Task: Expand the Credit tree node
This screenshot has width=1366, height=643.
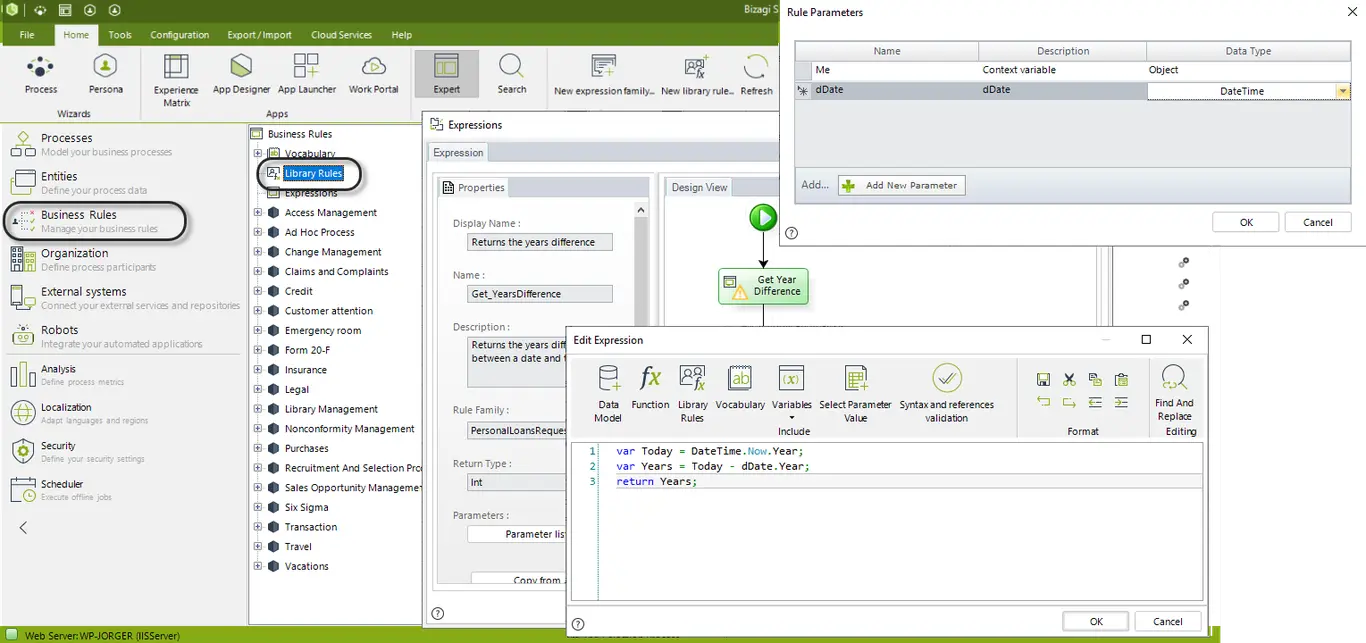Action: tap(258, 292)
